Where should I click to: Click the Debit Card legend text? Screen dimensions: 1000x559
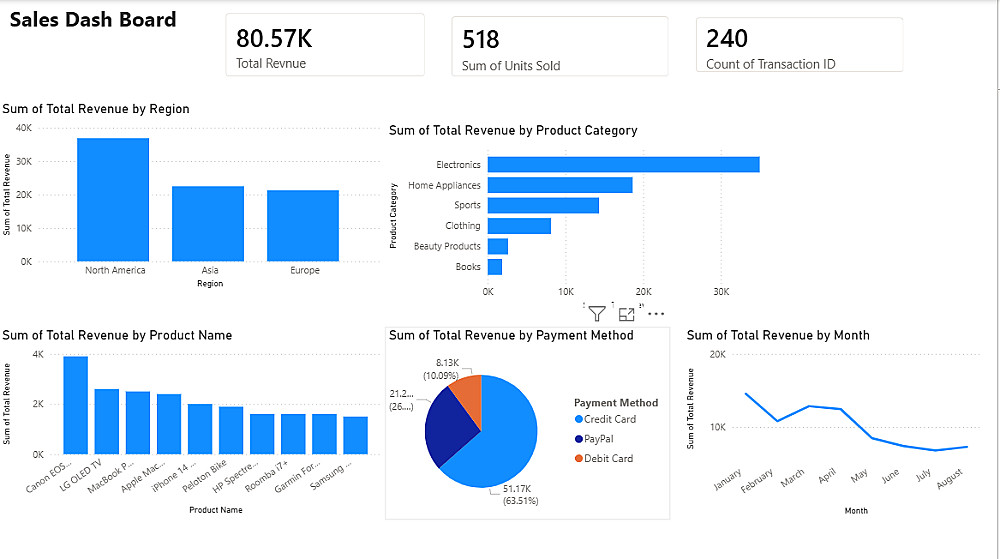pyautogui.click(x=608, y=458)
